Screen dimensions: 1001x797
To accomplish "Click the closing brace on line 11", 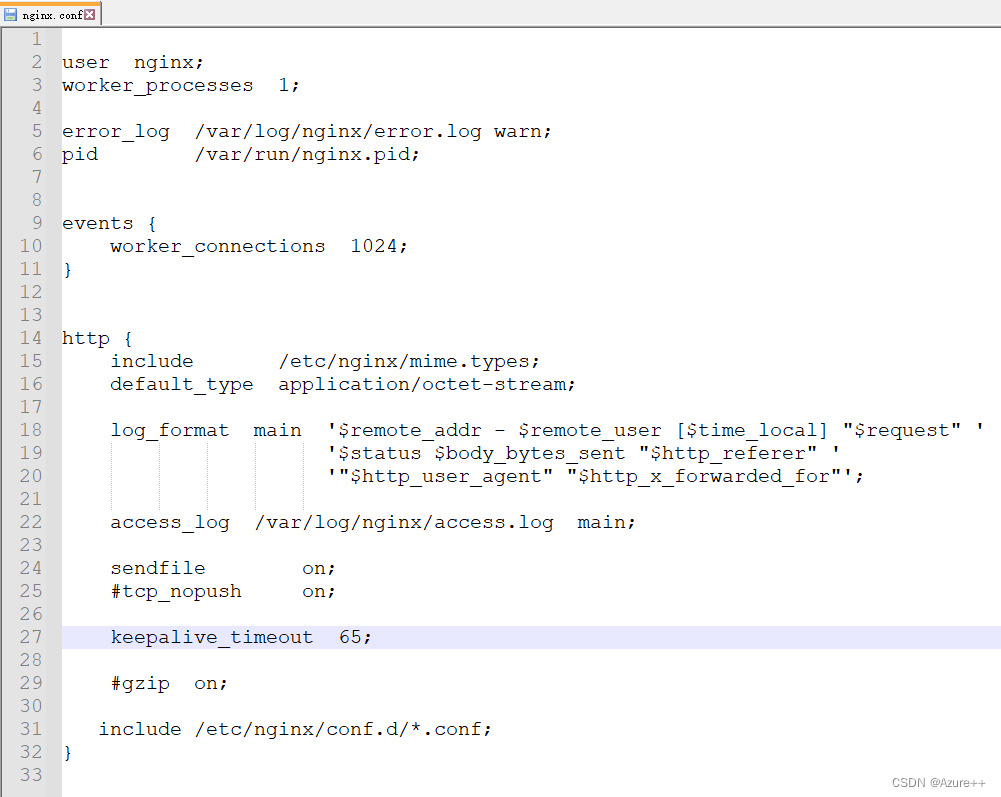I will click(x=67, y=269).
